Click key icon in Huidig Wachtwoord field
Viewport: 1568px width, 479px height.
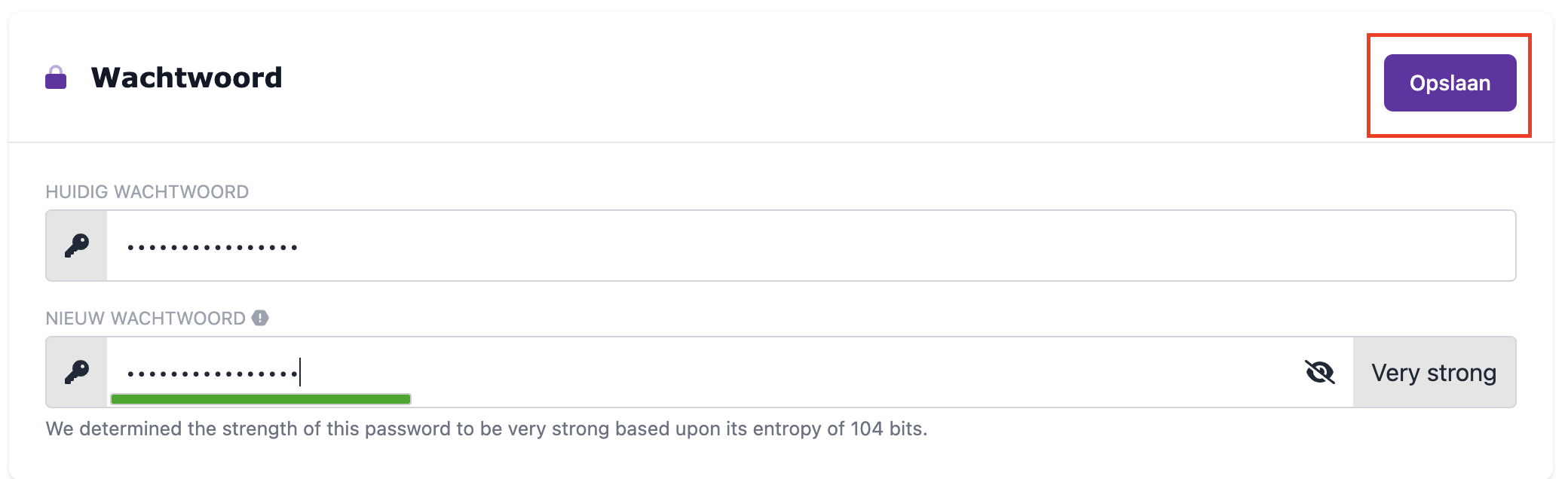point(77,246)
